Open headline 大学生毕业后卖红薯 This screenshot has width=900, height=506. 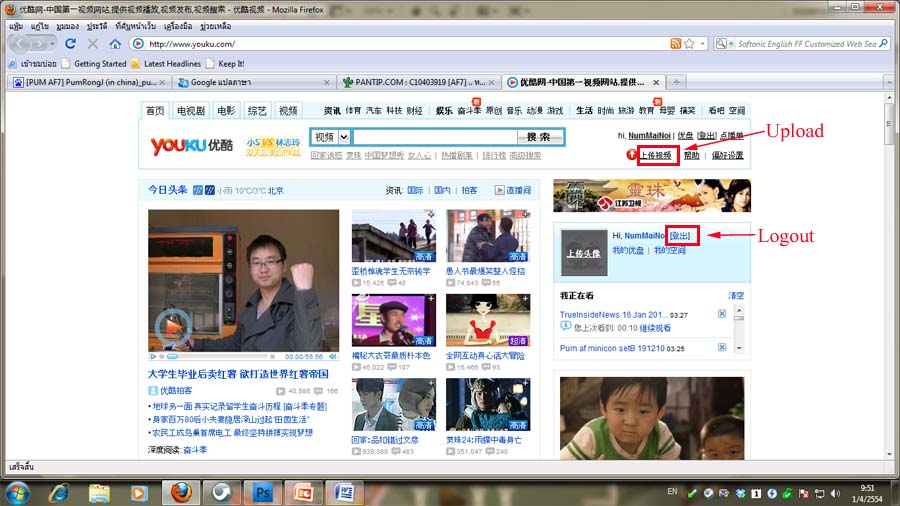click(x=238, y=374)
